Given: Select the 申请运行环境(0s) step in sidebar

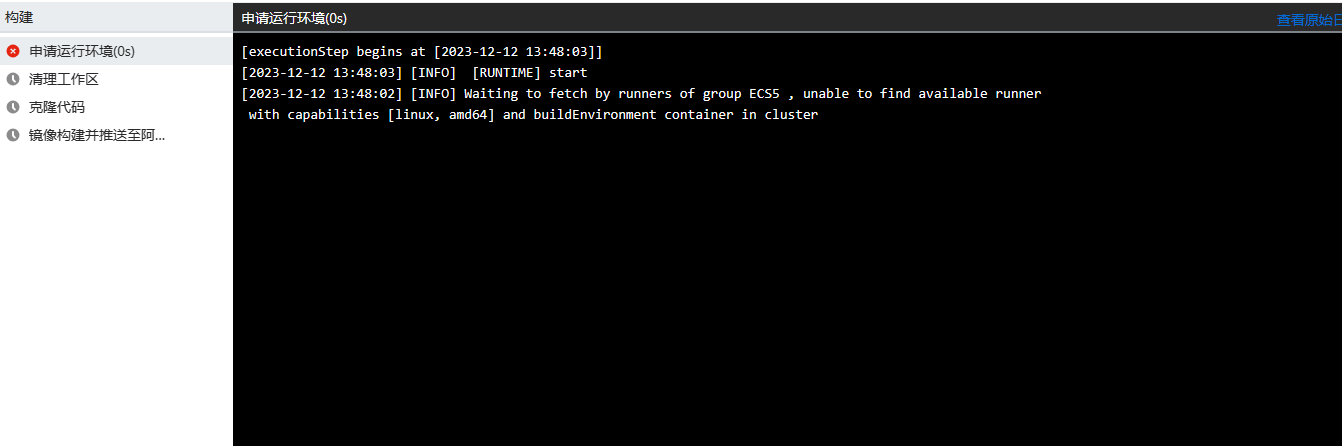Looking at the screenshot, I should coord(116,51).
